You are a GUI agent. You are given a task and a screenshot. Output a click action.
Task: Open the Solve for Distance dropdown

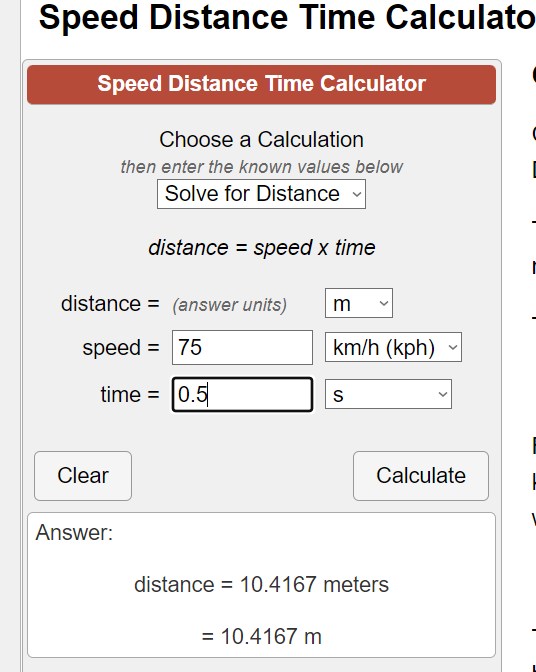pyautogui.click(x=261, y=194)
